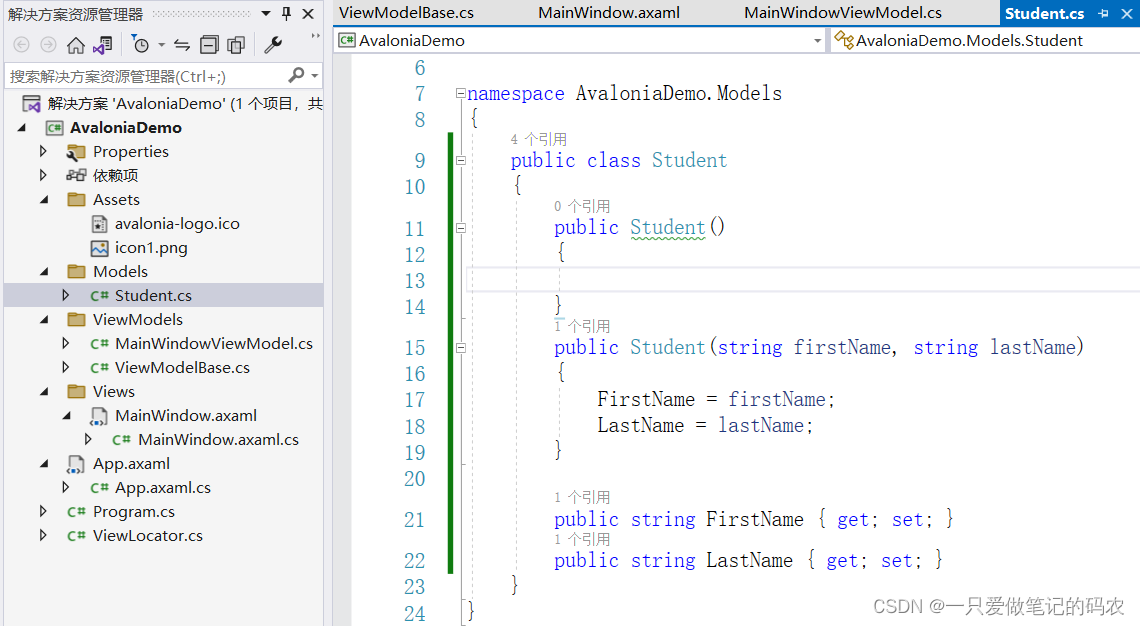Select Student.cs in Solution Explorer
Screen dimensions: 1140x626
point(153,296)
